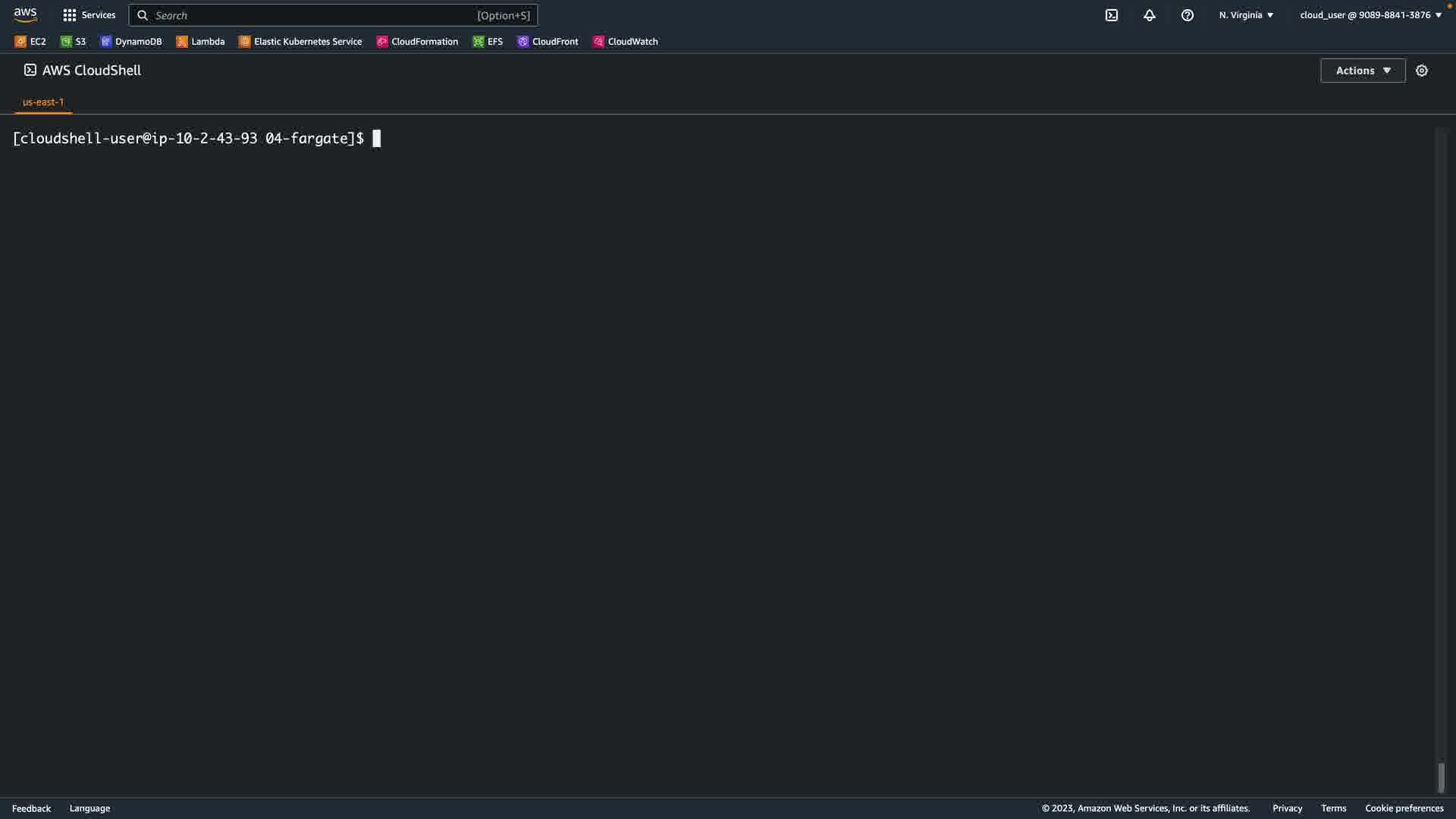Expand the Actions dropdown

(x=1362, y=71)
